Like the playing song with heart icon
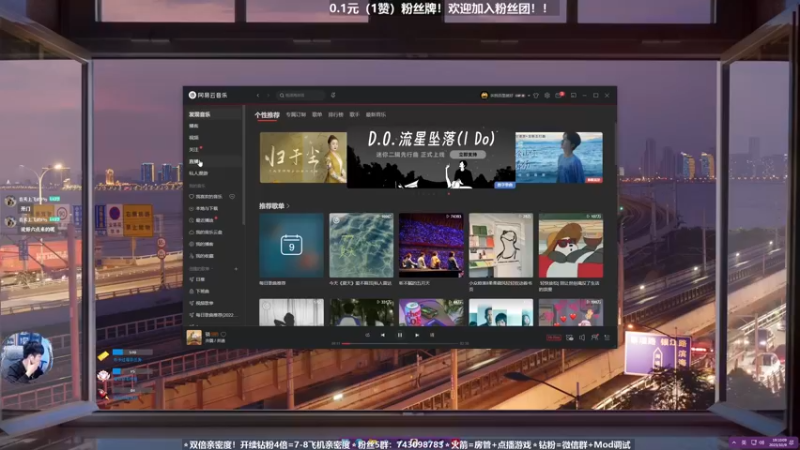The image size is (800, 450). (223, 334)
